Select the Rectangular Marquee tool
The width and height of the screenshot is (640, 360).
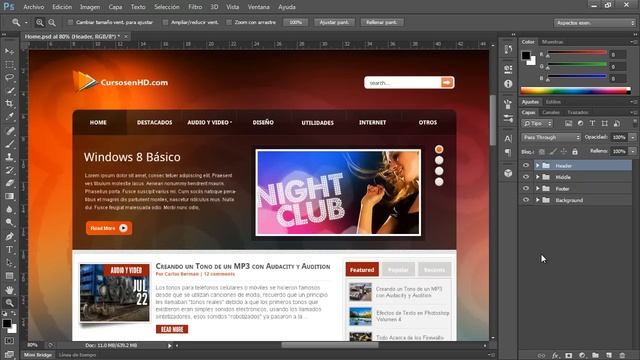pos(9,64)
